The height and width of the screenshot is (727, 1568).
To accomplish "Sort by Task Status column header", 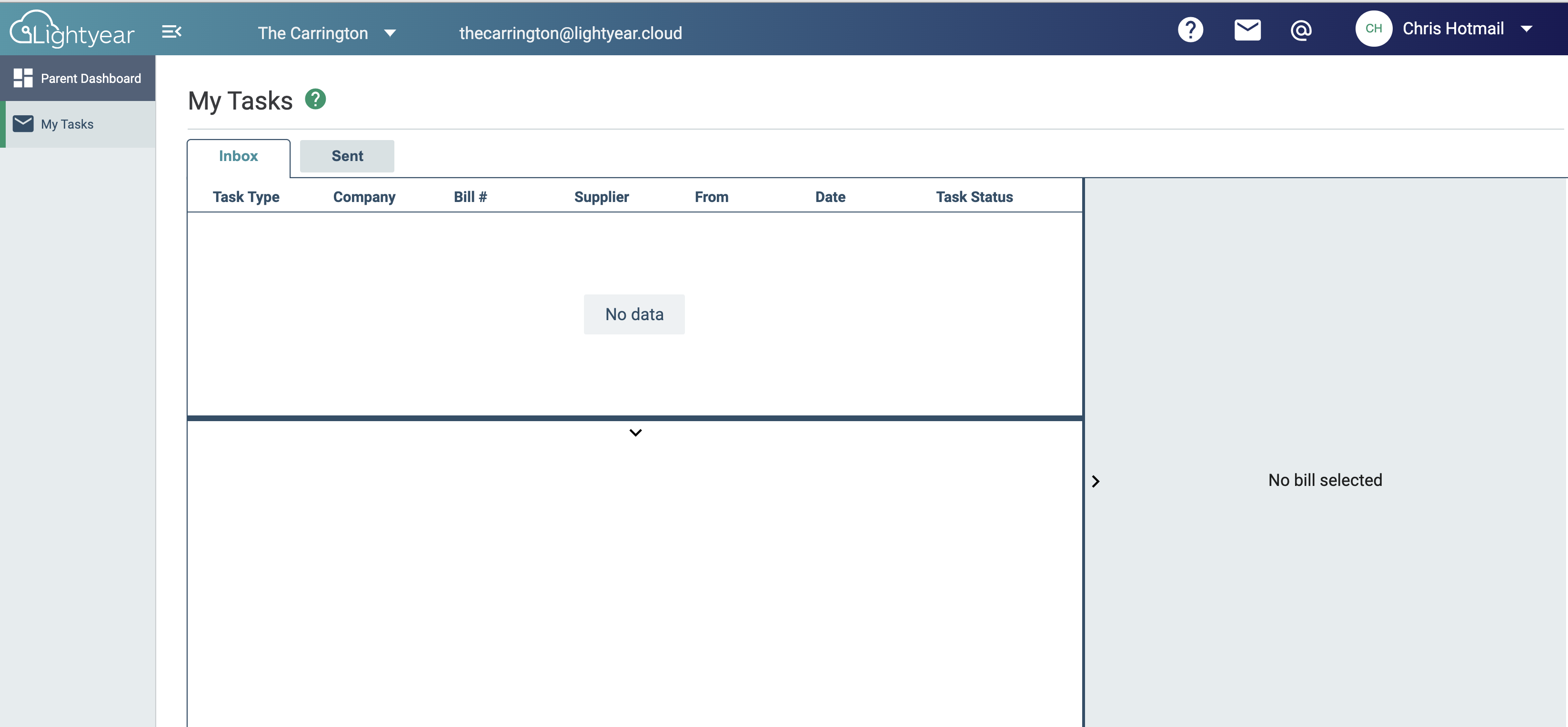I will point(974,197).
